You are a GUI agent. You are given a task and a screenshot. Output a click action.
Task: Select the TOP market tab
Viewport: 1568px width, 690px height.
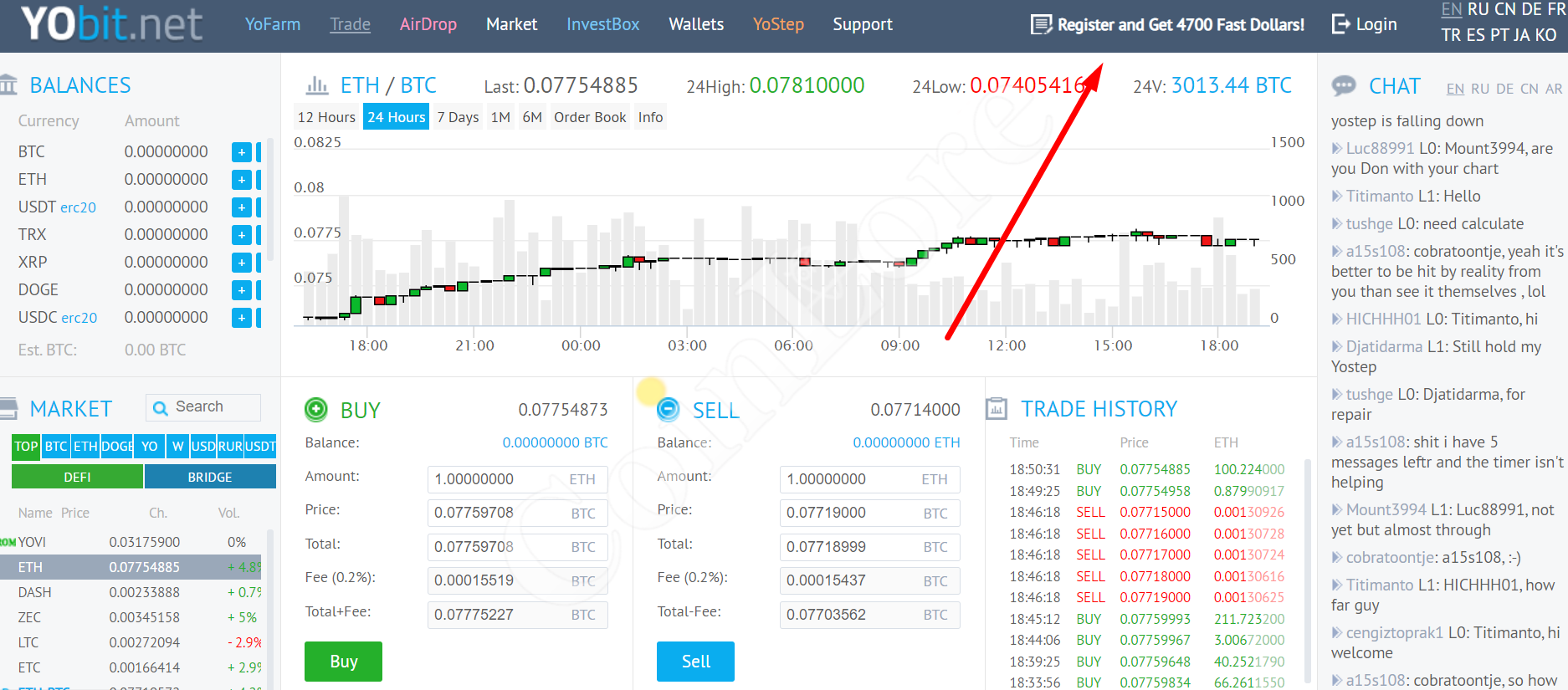point(26,447)
